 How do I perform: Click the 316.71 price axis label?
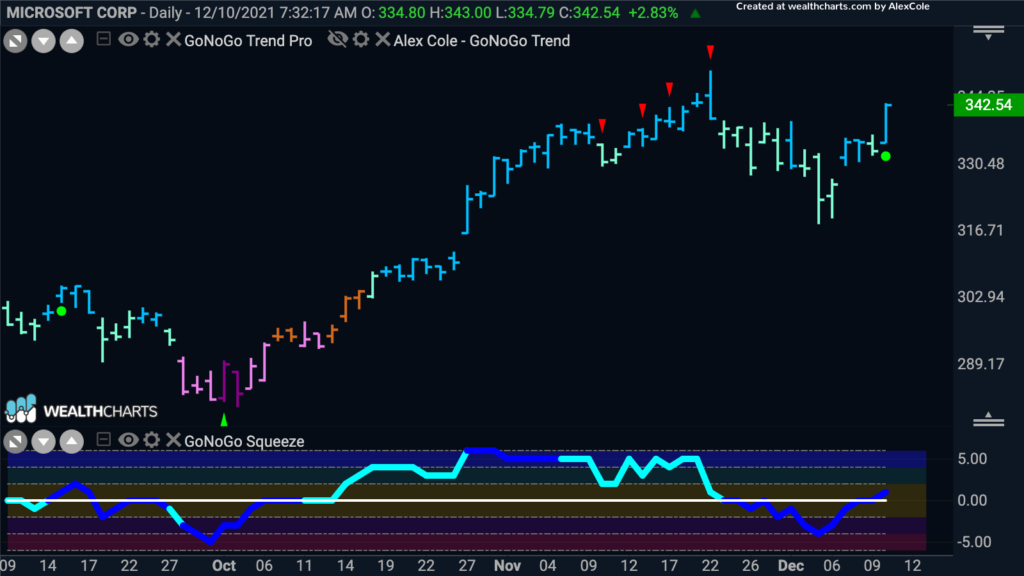pos(981,231)
